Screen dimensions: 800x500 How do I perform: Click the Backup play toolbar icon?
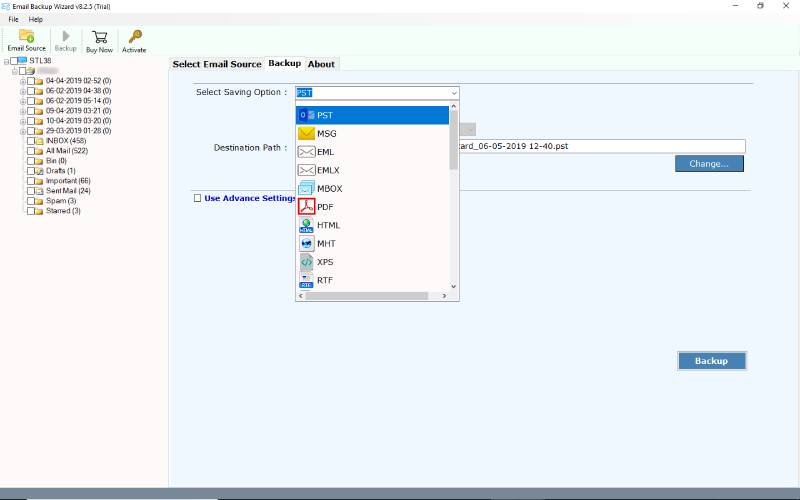click(x=66, y=36)
